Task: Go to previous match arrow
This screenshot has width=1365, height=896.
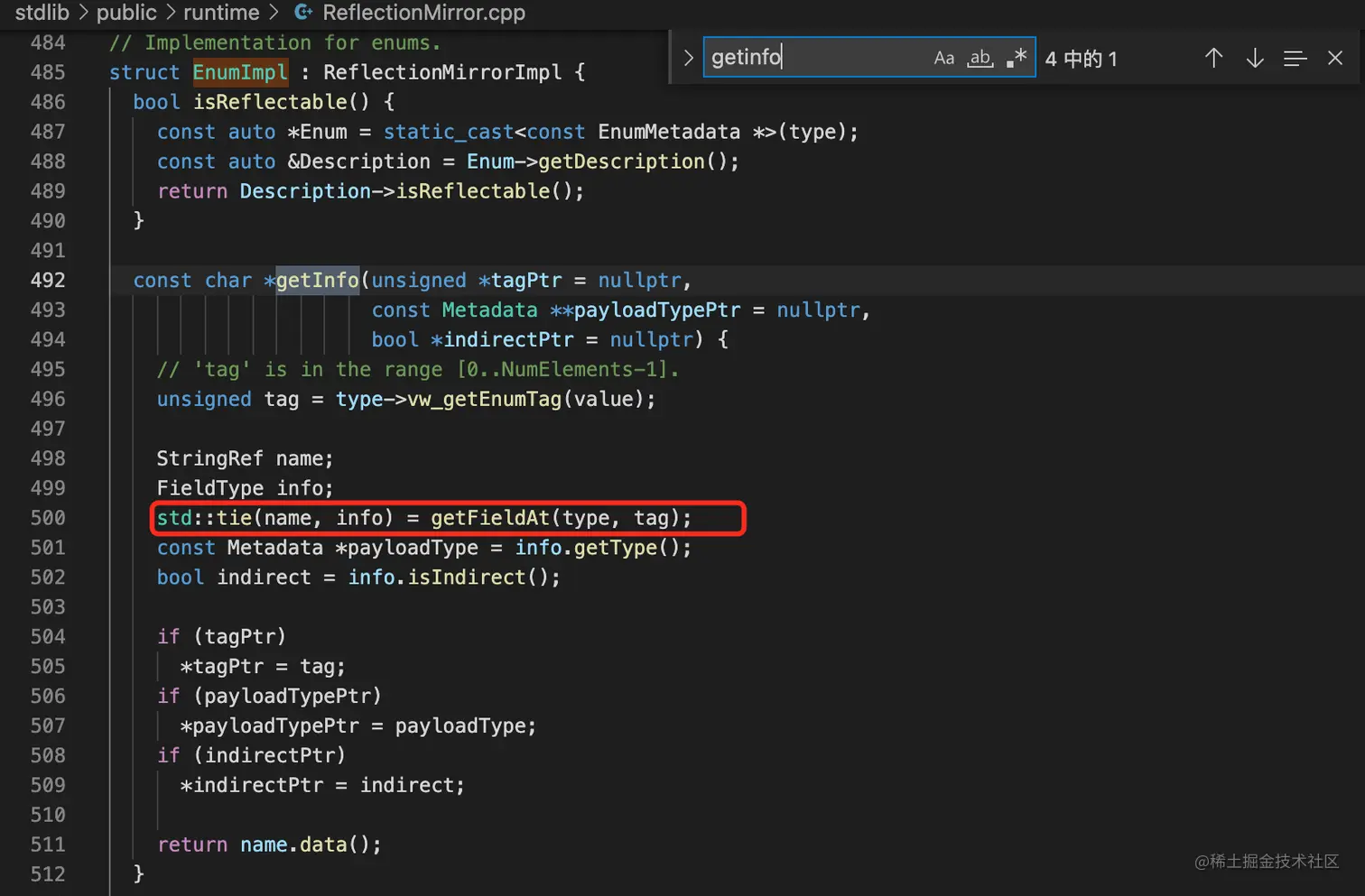Action: pyautogui.click(x=1213, y=58)
